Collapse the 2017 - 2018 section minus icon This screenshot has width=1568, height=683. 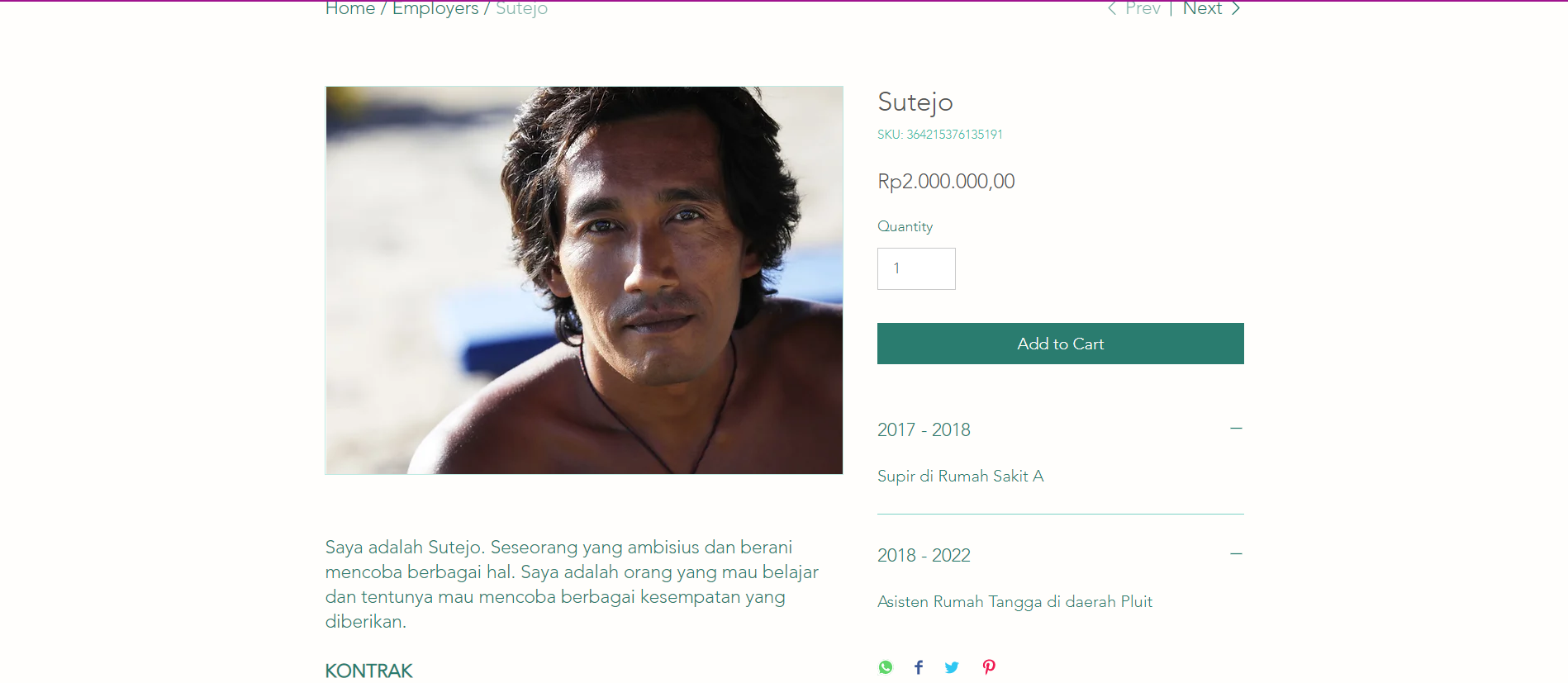click(1236, 429)
